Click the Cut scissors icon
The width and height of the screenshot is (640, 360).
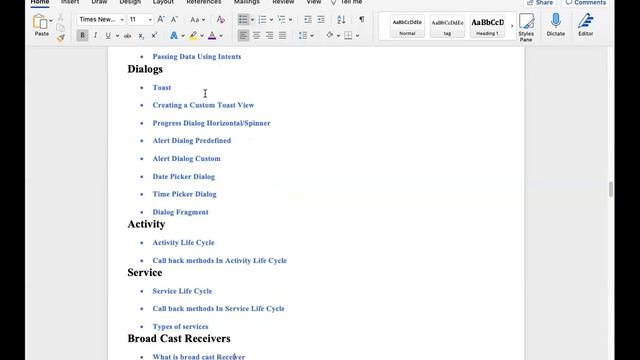click(x=60, y=17)
